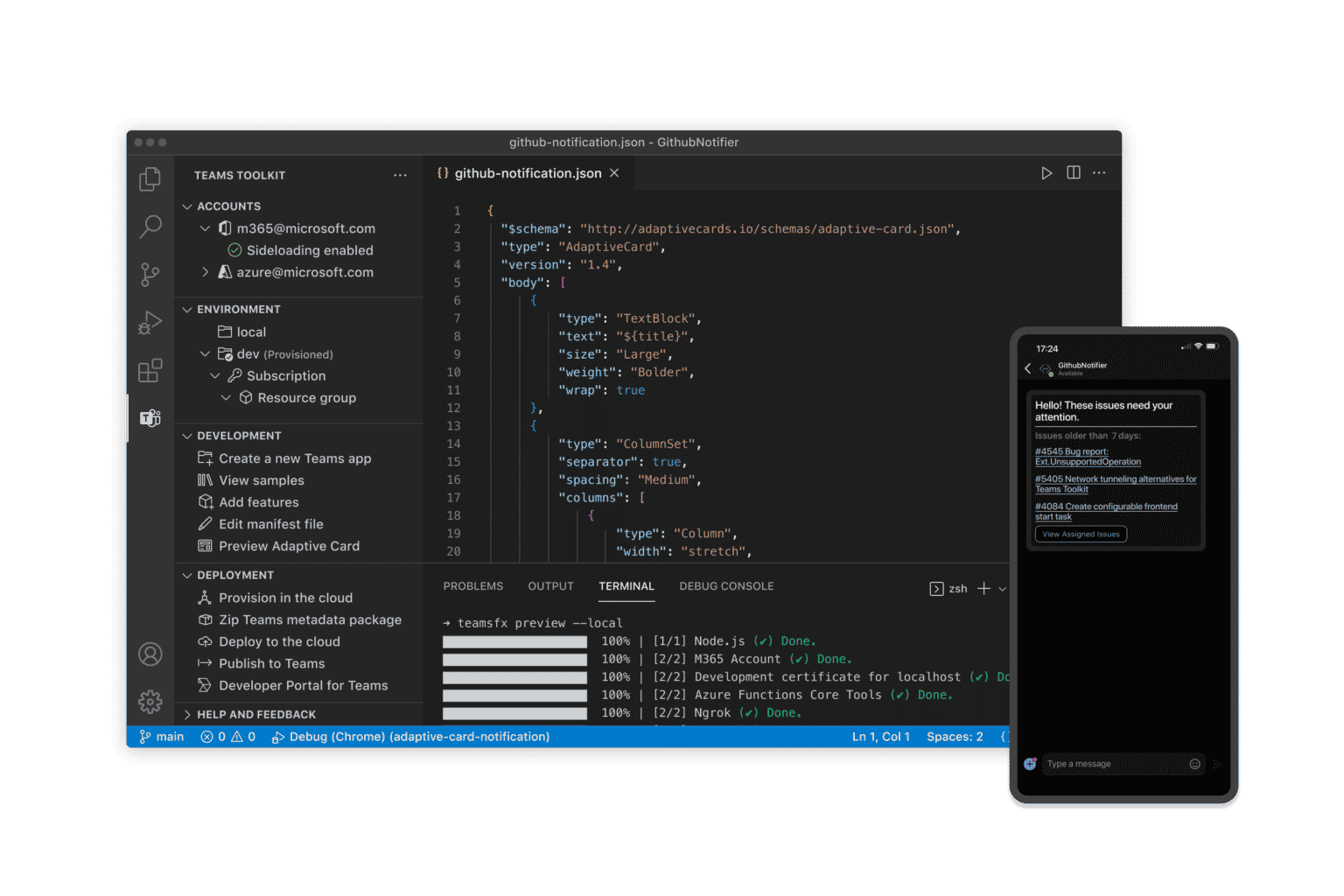Click the Split Editor icon
The width and height of the screenshot is (1344, 896).
pos(1074,173)
